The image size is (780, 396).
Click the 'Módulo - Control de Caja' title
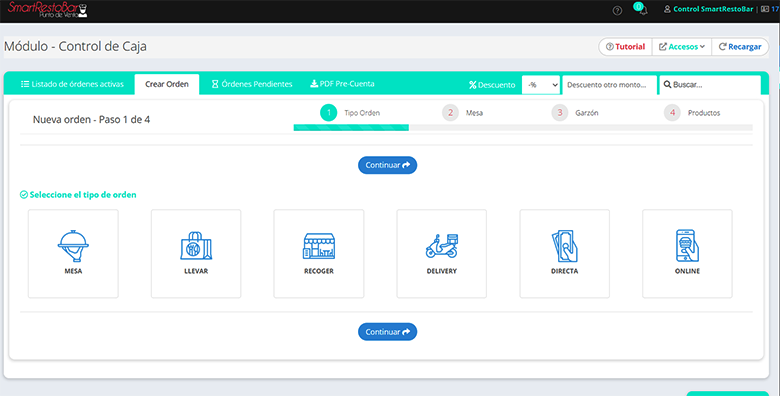(x=75, y=46)
